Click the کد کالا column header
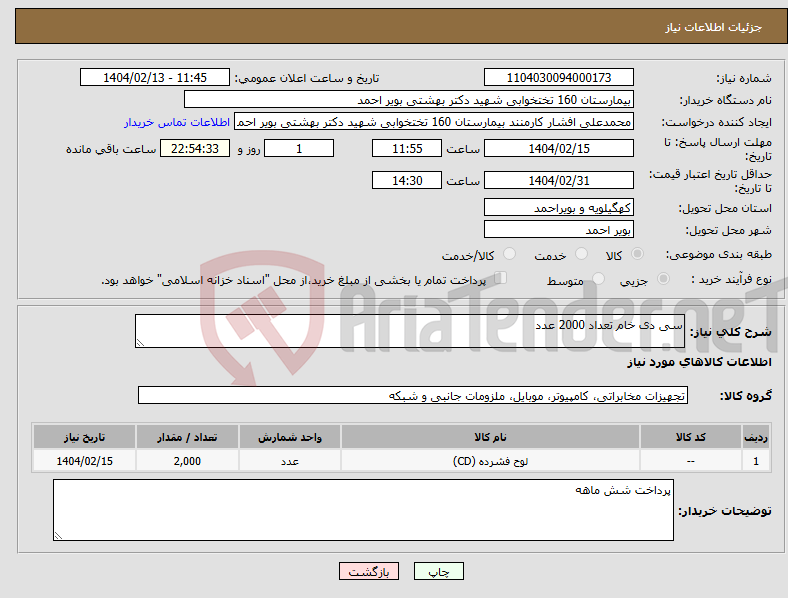The image size is (788, 598). click(691, 437)
